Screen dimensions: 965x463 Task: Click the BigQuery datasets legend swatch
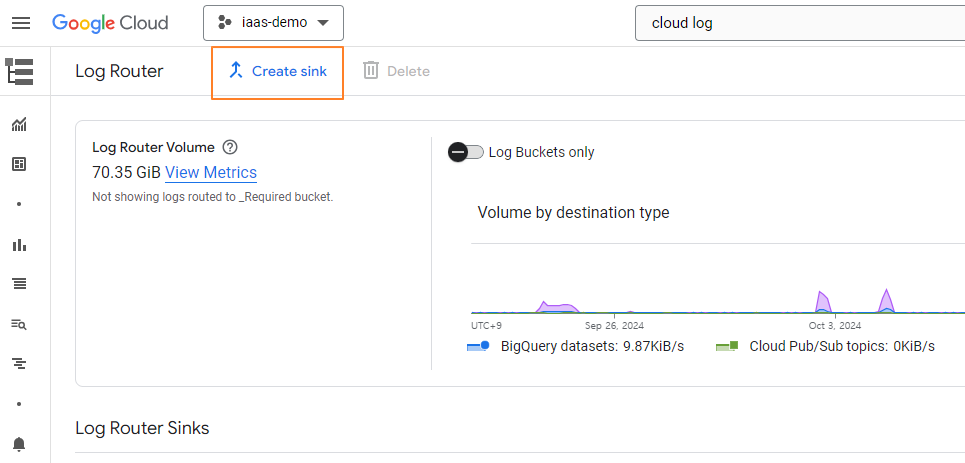tap(478, 347)
